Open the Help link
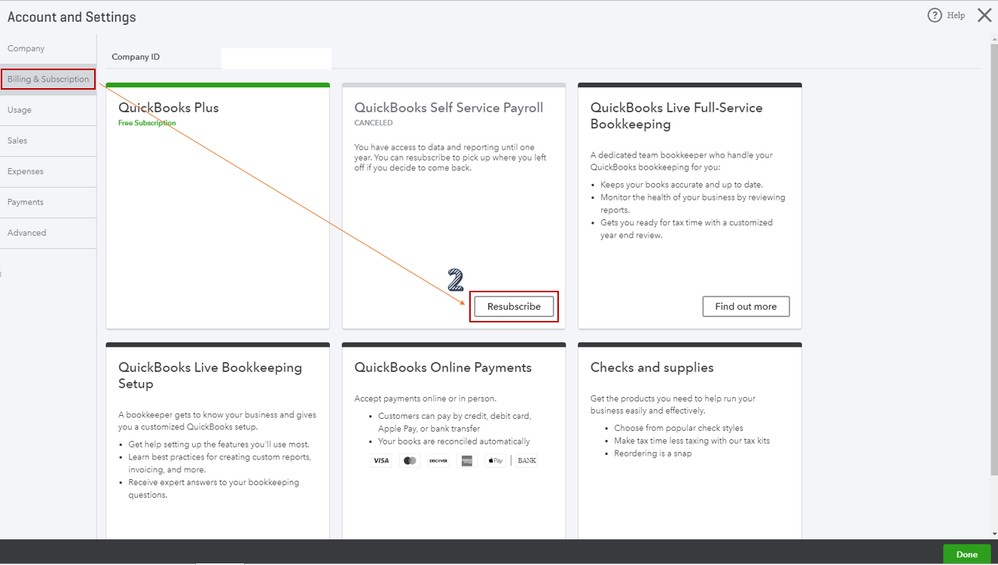The height and width of the screenshot is (565, 998). point(955,15)
